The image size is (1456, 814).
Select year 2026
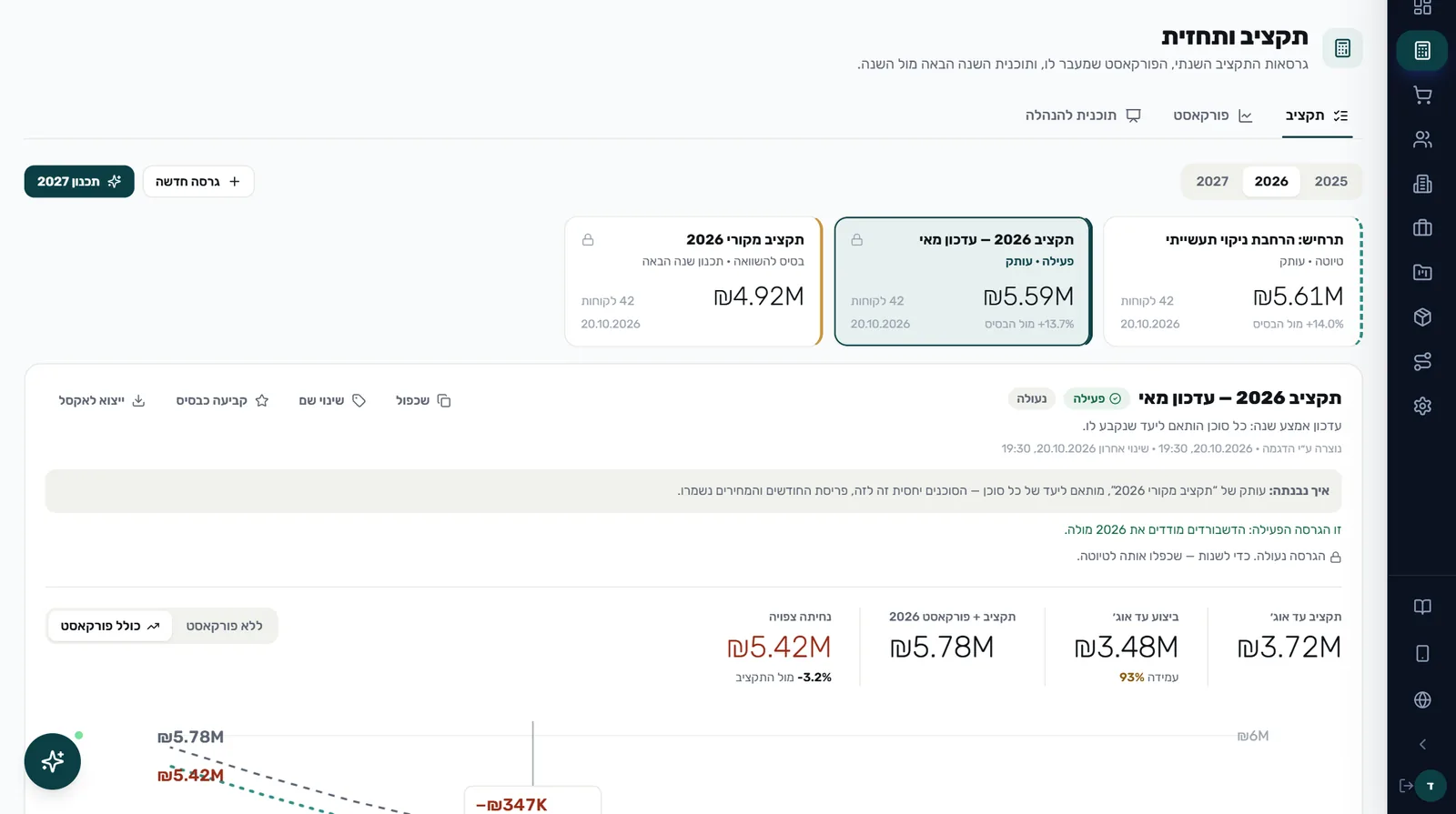tap(1270, 181)
